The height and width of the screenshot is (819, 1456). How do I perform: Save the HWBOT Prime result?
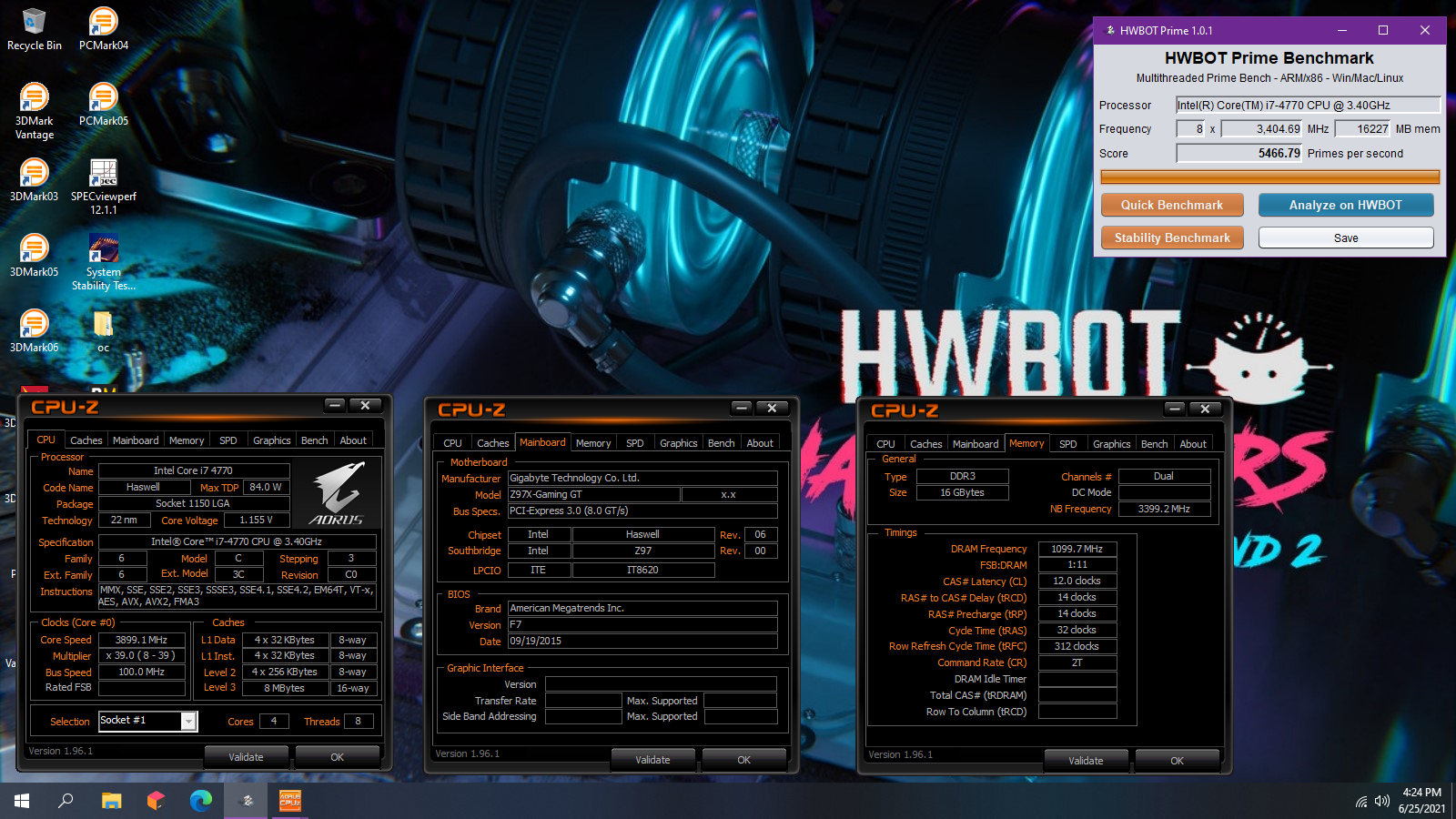point(1346,238)
